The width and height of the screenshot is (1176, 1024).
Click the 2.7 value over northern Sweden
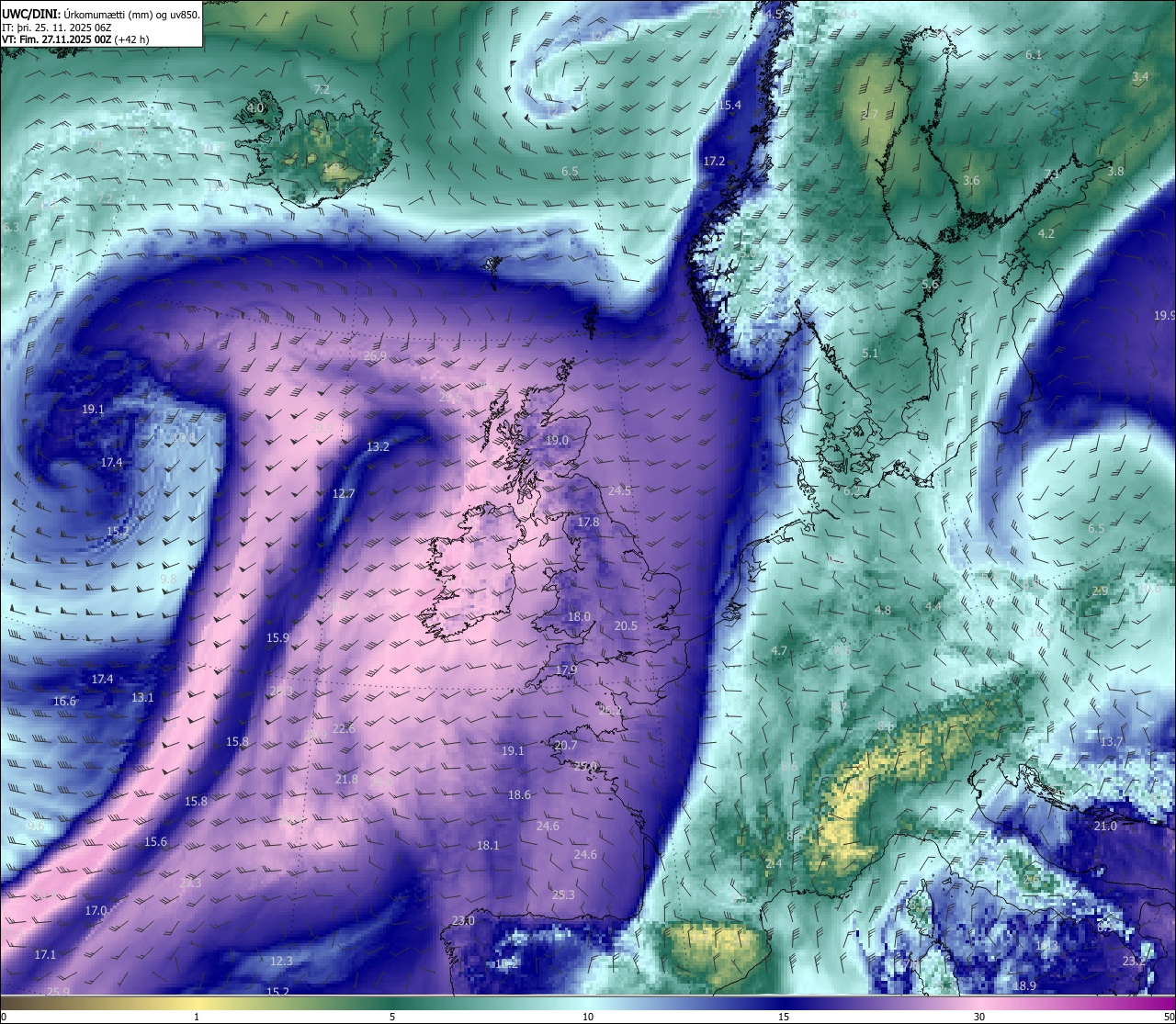870,115
